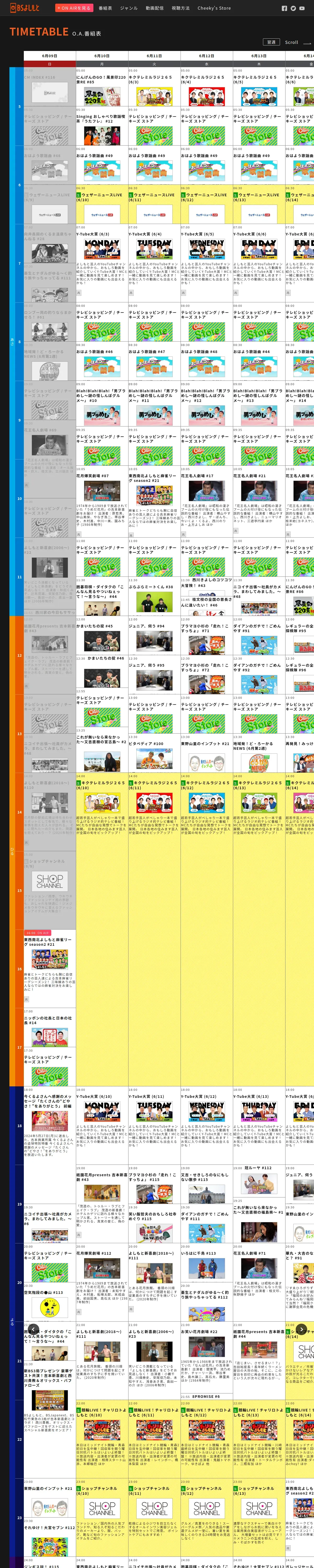
Task: Open かまいたちの掟 #46 program
Action: click(x=102, y=671)
